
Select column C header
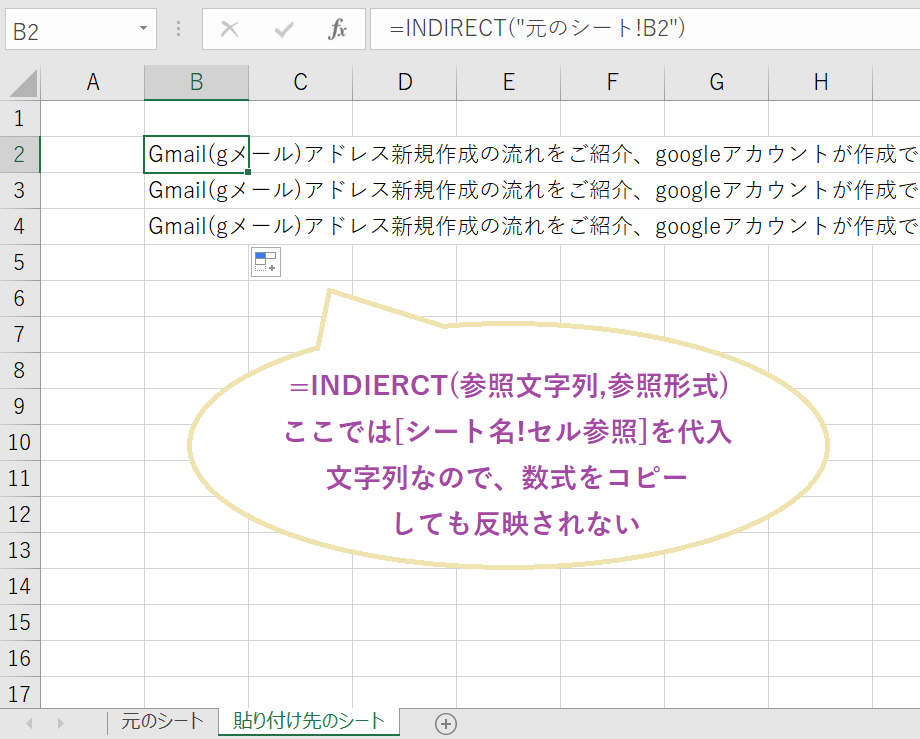(x=300, y=82)
